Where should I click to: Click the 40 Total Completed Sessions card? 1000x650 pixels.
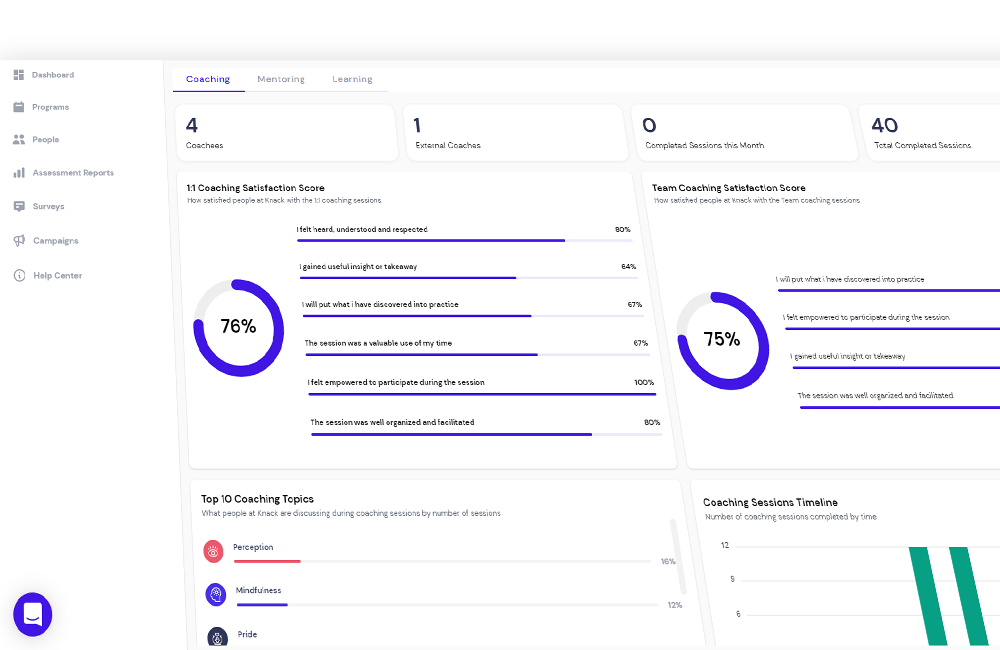pyautogui.click(x=929, y=133)
